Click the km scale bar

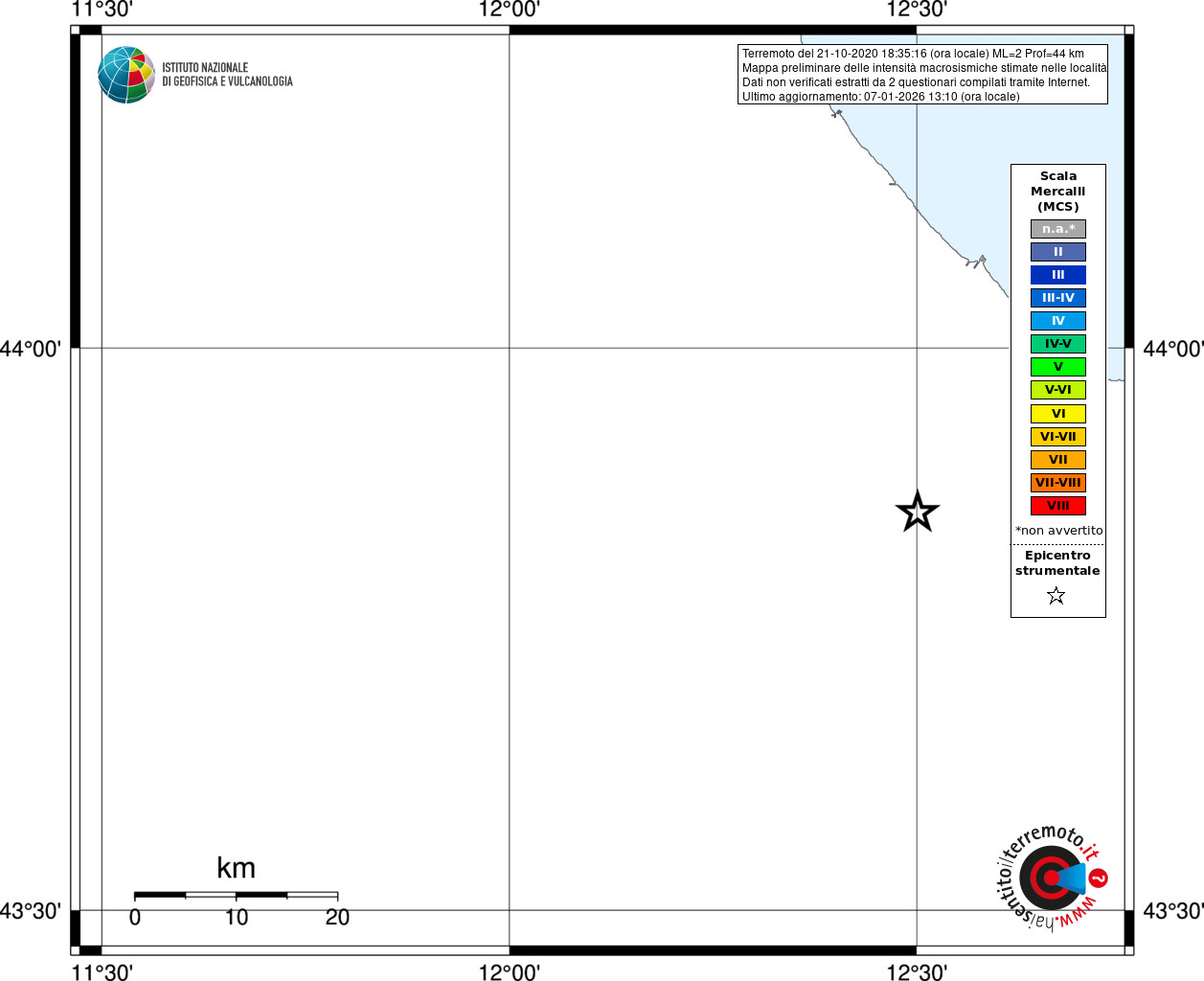point(236,895)
